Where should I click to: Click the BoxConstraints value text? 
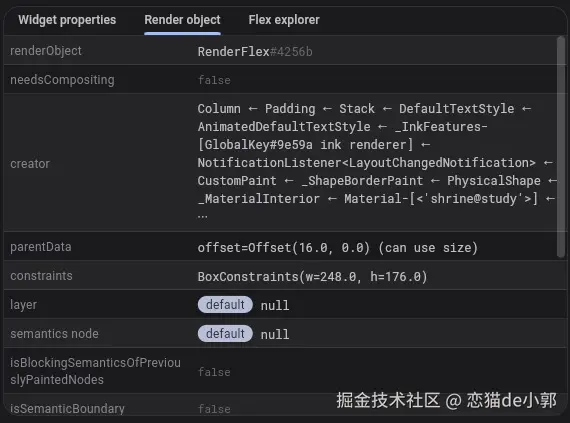(312, 277)
